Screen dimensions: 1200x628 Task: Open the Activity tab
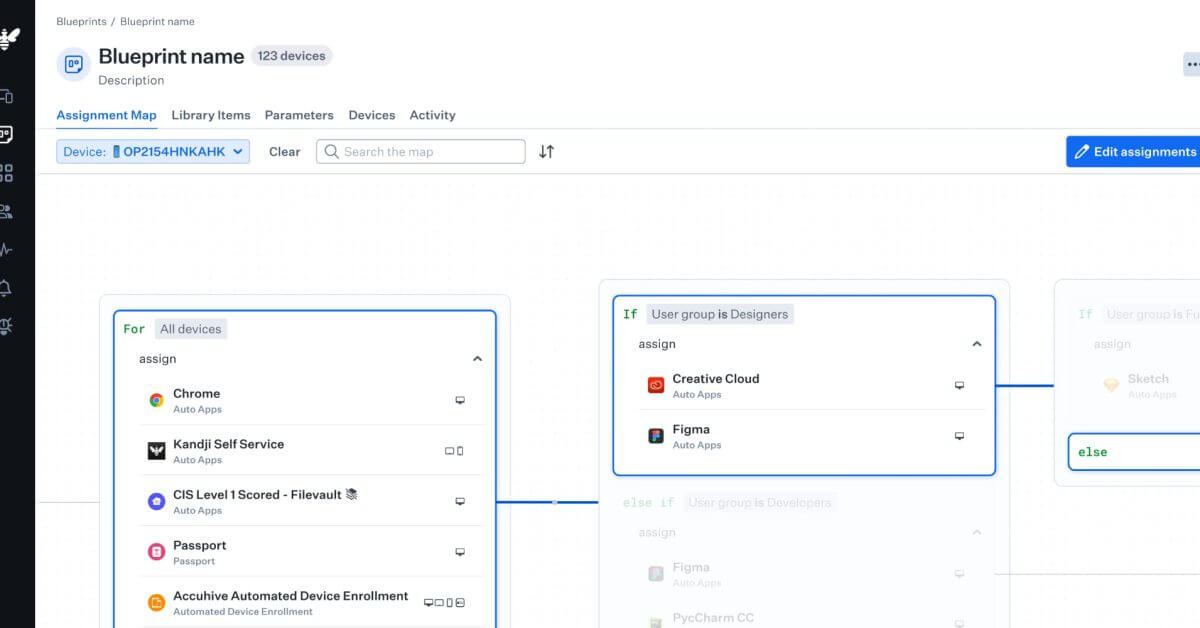coord(432,115)
